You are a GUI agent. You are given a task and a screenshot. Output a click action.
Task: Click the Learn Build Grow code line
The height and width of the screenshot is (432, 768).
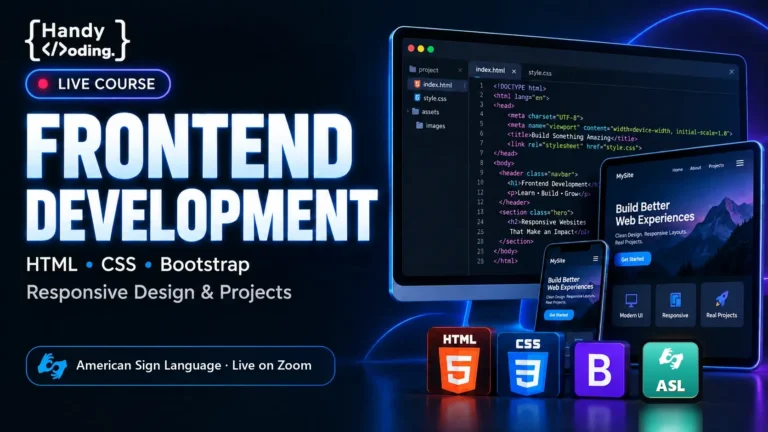[549, 193]
